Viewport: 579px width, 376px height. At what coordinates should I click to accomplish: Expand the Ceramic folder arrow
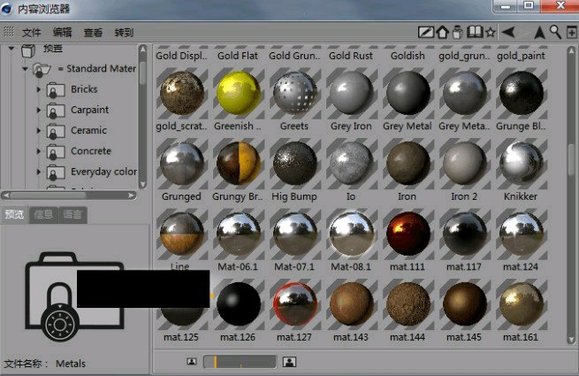(38, 130)
